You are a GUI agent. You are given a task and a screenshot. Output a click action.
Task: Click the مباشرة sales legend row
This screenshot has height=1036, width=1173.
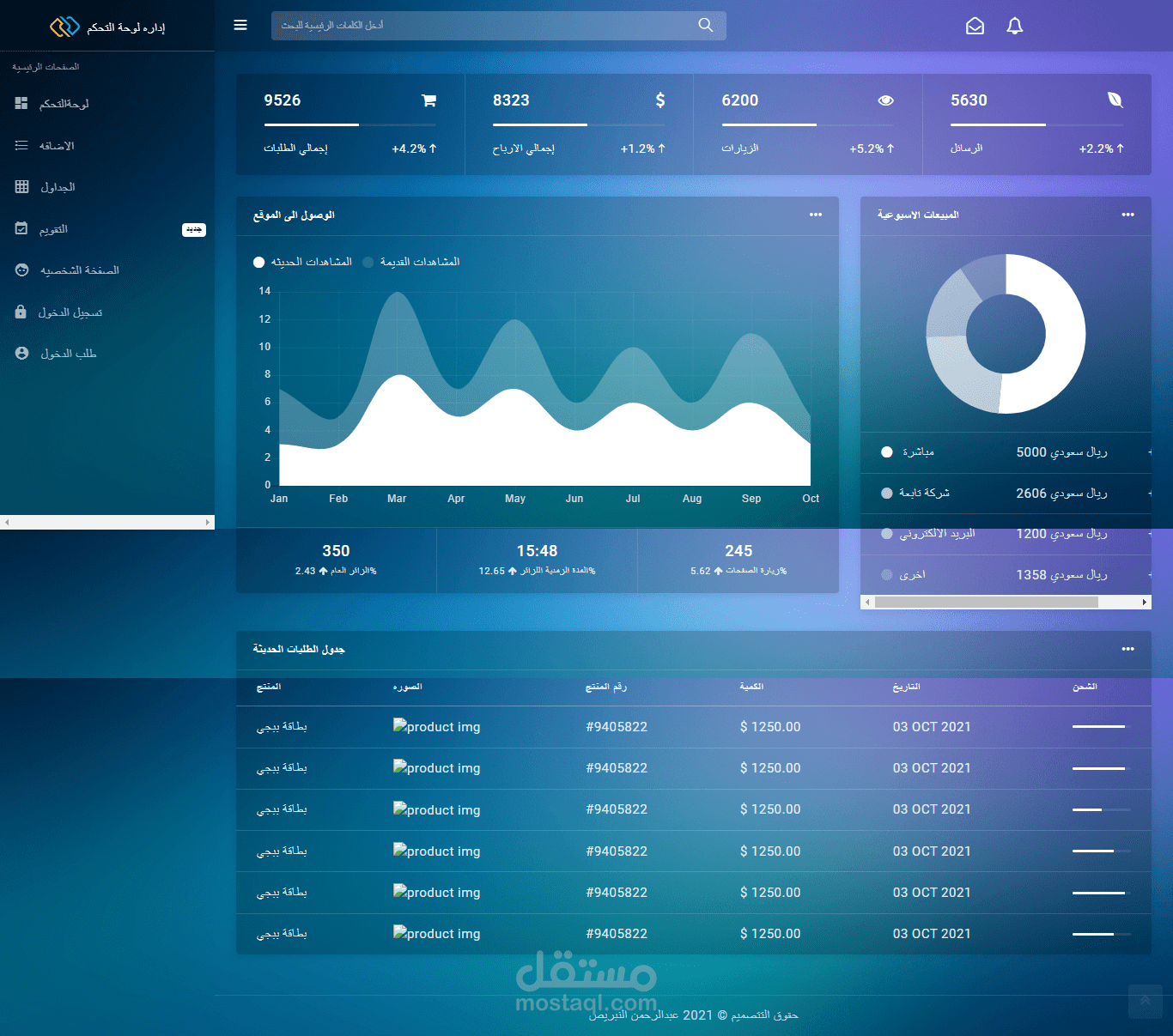(1006, 452)
